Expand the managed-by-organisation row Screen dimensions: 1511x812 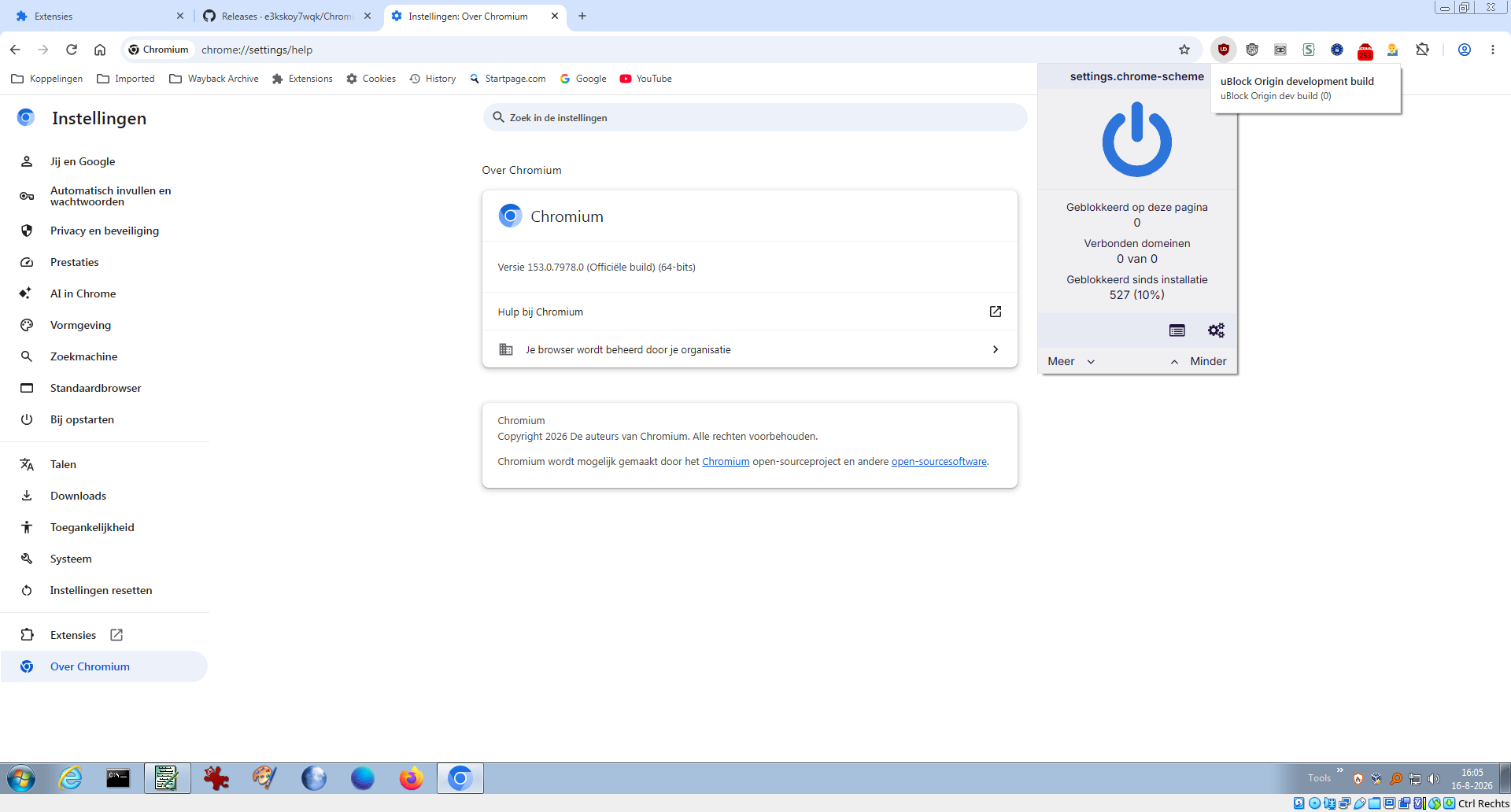click(x=749, y=349)
